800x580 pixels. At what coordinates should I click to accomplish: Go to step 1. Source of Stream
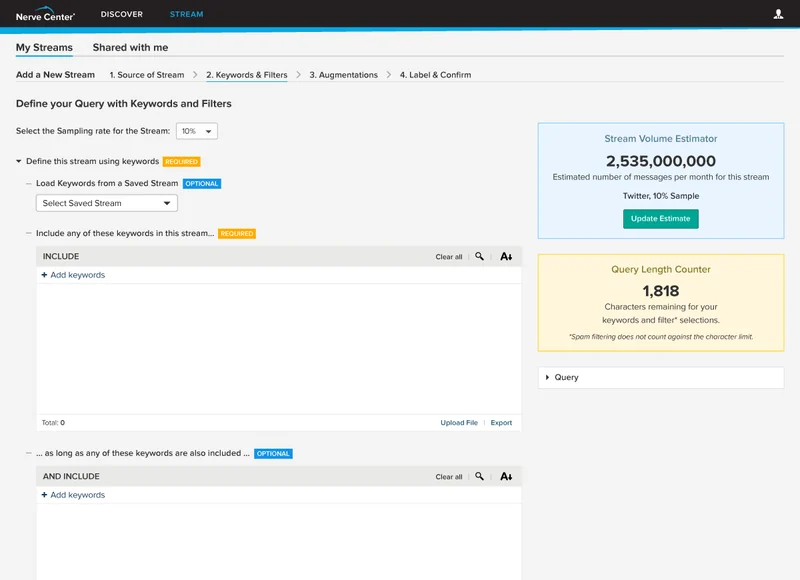click(146, 75)
